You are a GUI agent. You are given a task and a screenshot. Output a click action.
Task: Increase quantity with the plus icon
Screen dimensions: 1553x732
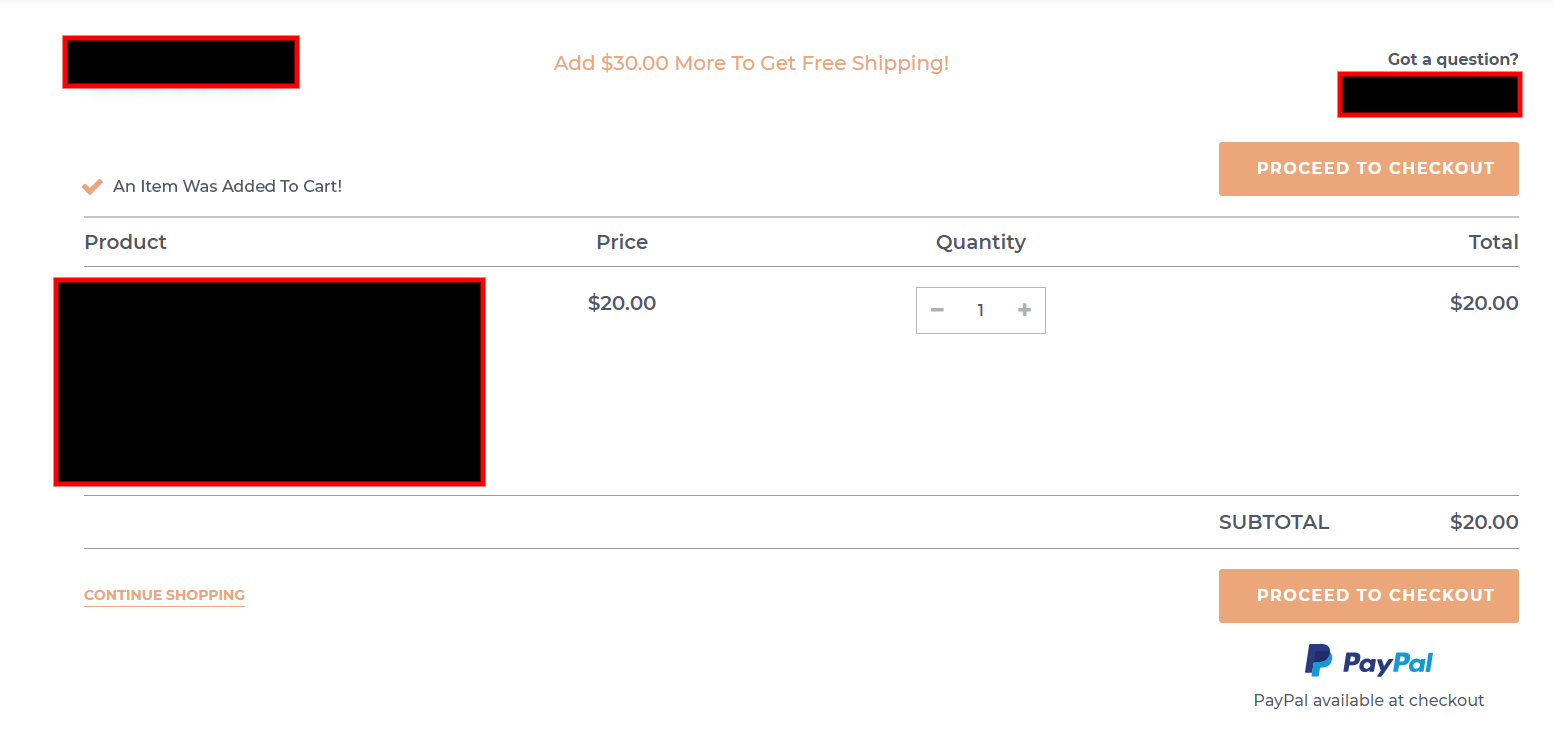coord(1024,310)
